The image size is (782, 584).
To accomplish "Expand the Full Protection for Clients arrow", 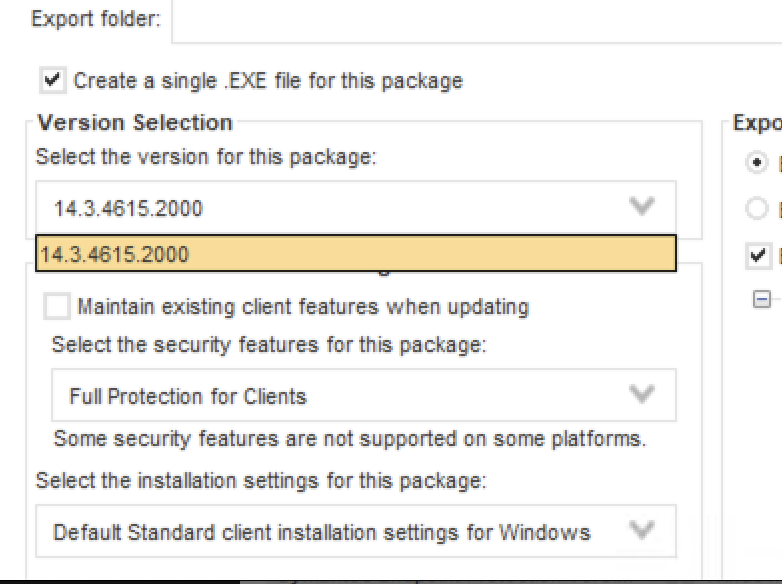I will click(642, 395).
